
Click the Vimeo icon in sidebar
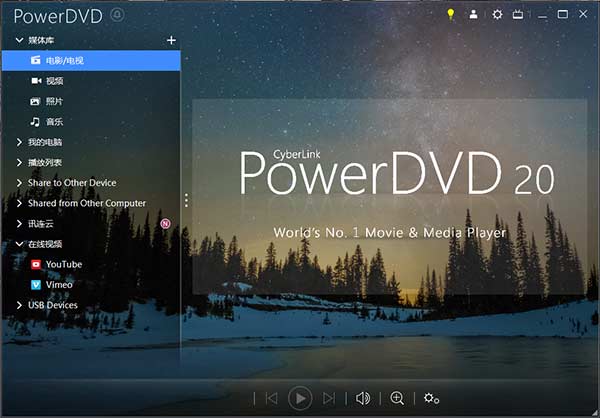point(36,285)
